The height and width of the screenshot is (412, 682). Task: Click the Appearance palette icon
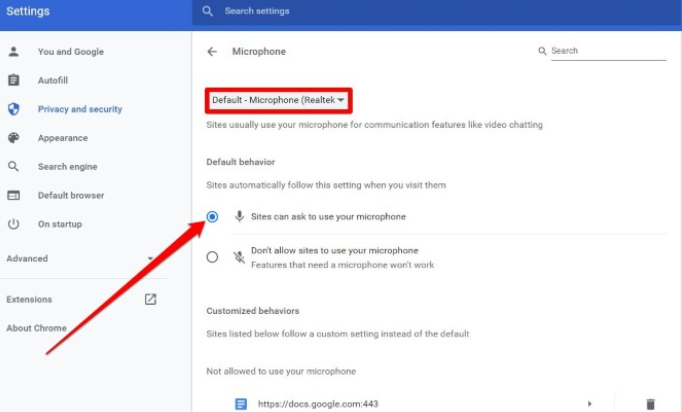(13, 138)
